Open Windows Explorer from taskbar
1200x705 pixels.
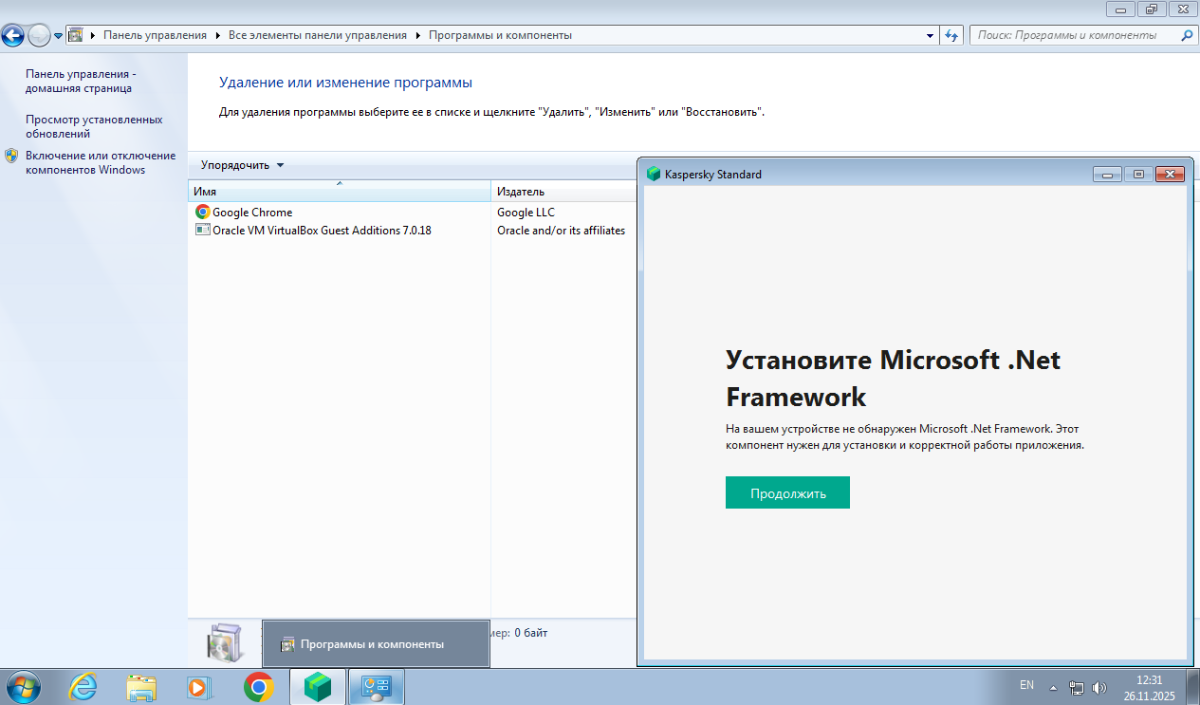142,687
